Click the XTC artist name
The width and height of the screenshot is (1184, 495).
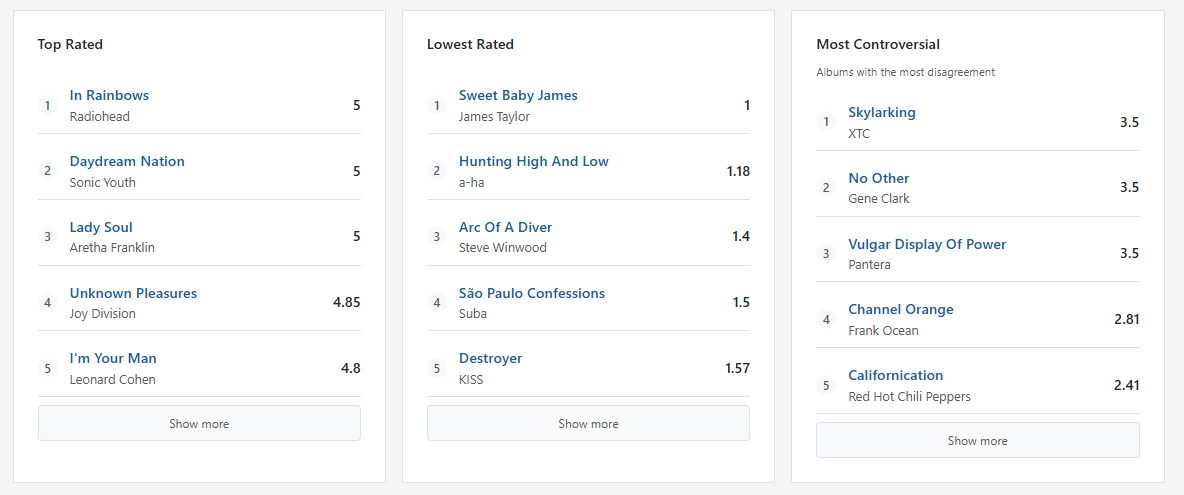click(859, 134)
